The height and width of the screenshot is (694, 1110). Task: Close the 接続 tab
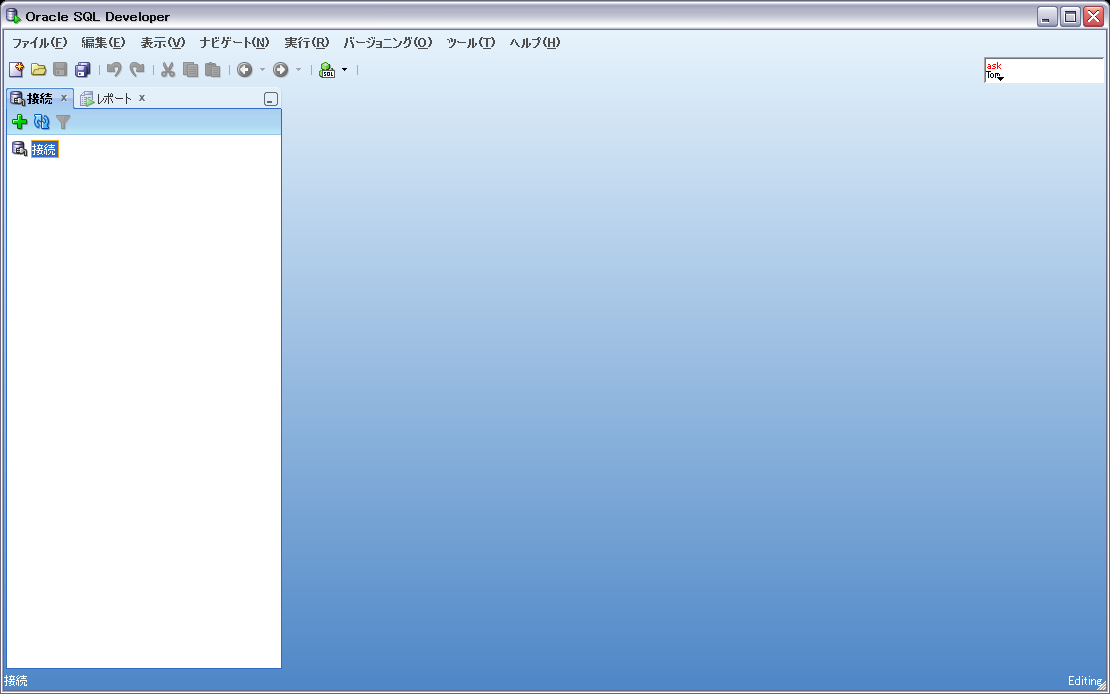click(x=64, y=98)
